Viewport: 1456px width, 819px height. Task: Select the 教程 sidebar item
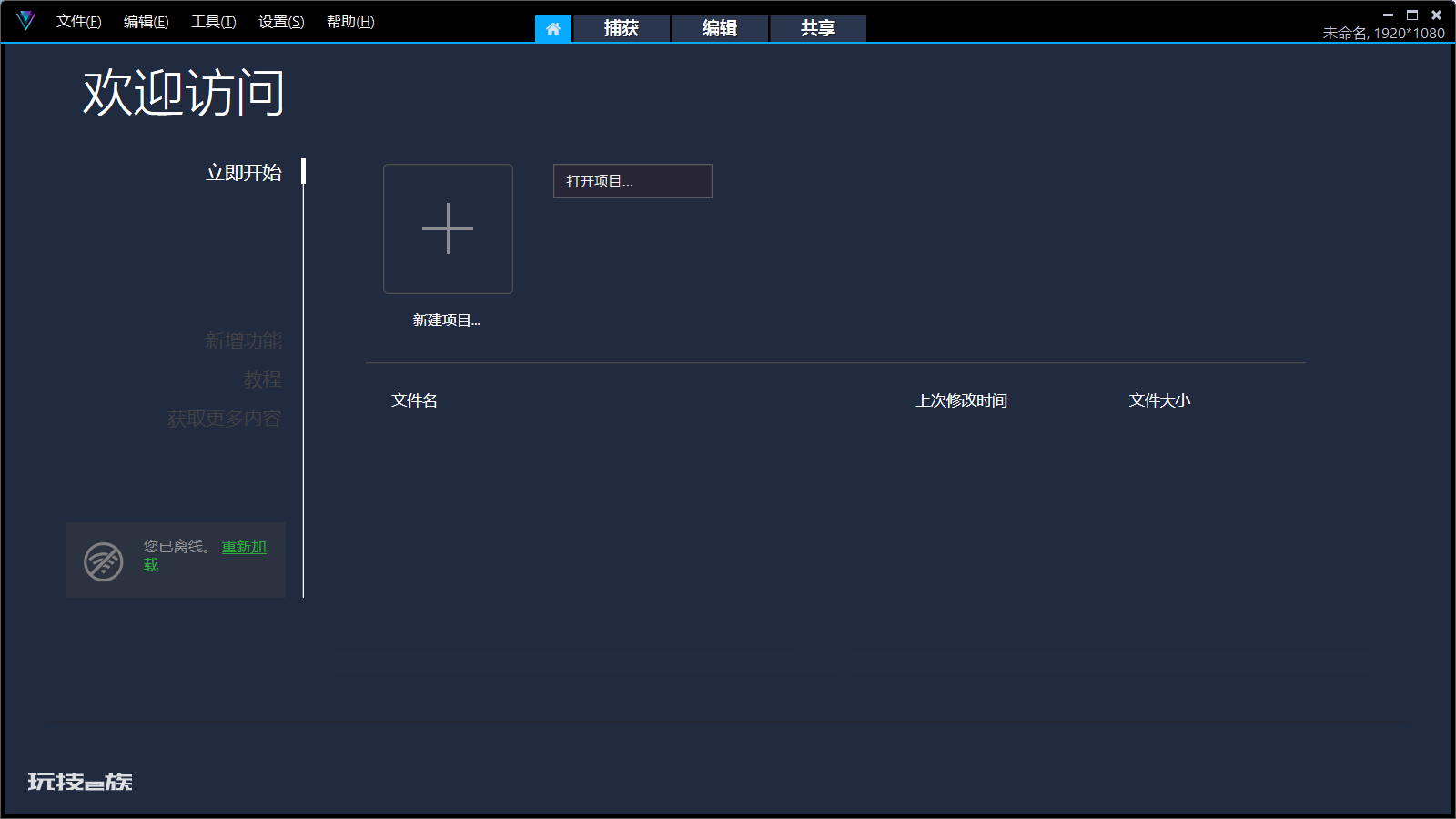click(x=263, y=379)
